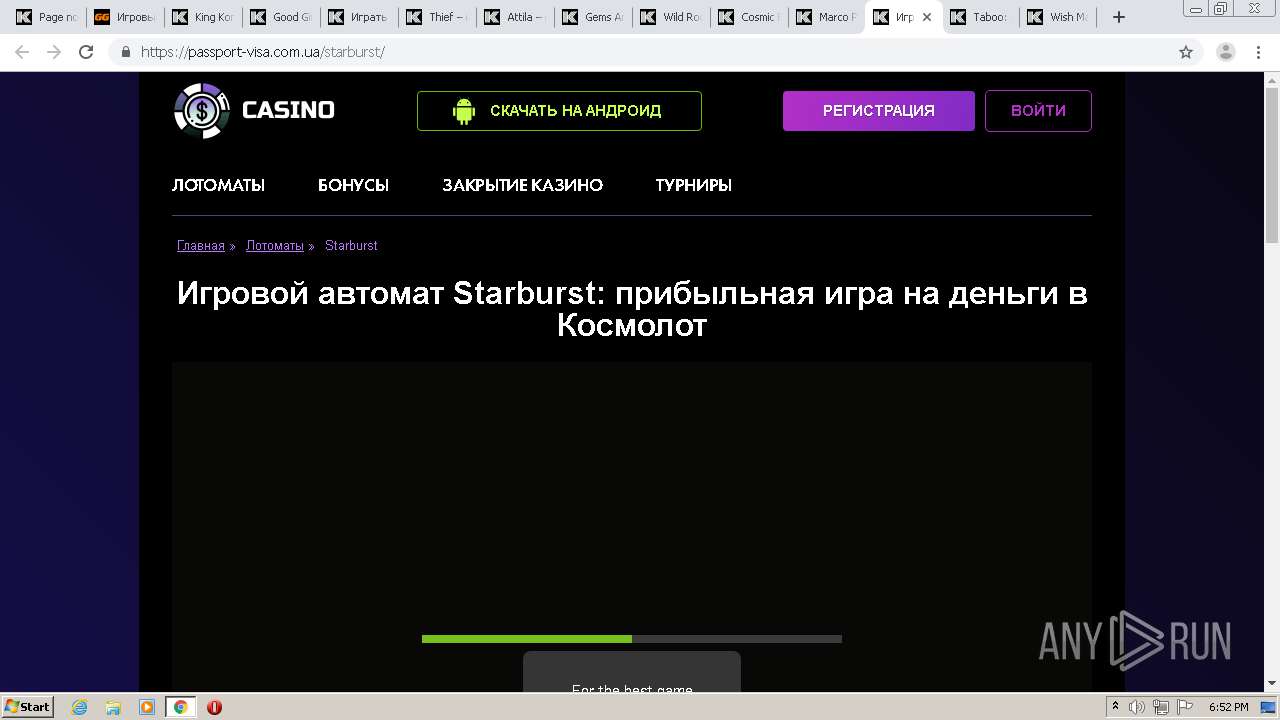The image size is (1280, 720).
Task: Click the taskbar clock showing 6:52 PM
Action: coord(1228,707)
